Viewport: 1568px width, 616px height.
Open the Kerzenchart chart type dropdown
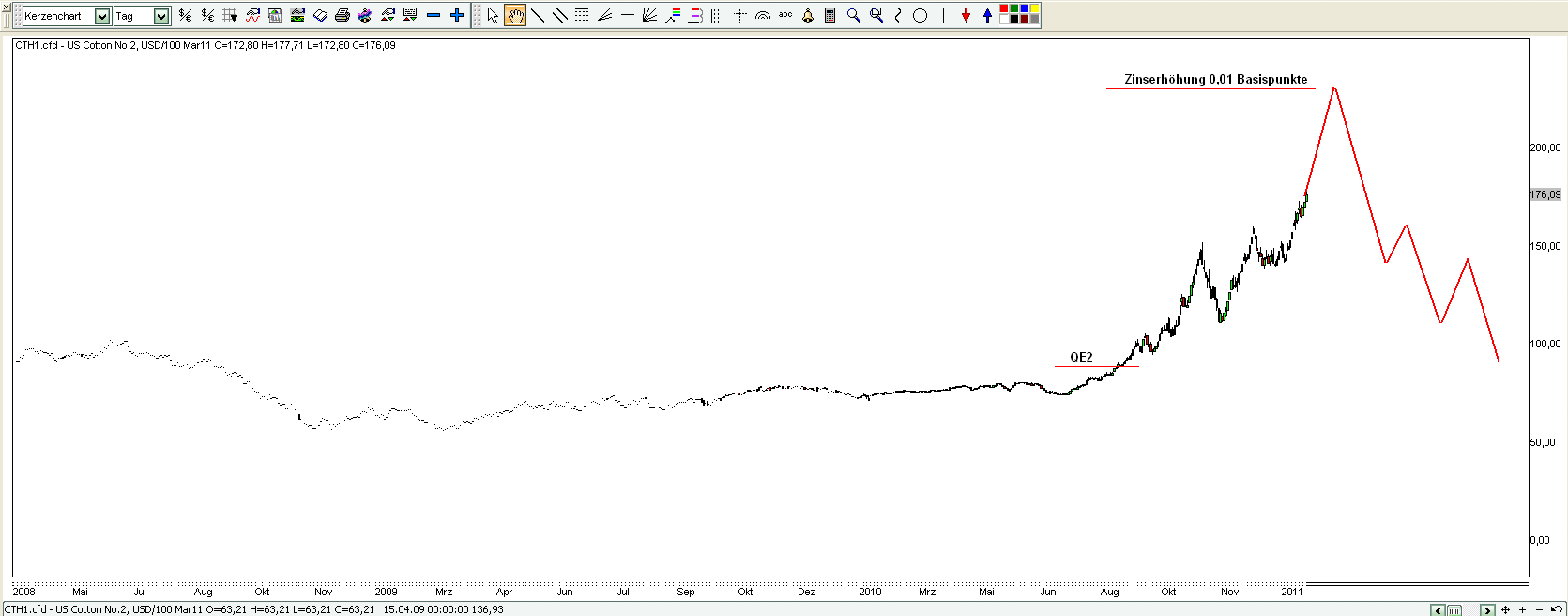(x=102, y=16)
